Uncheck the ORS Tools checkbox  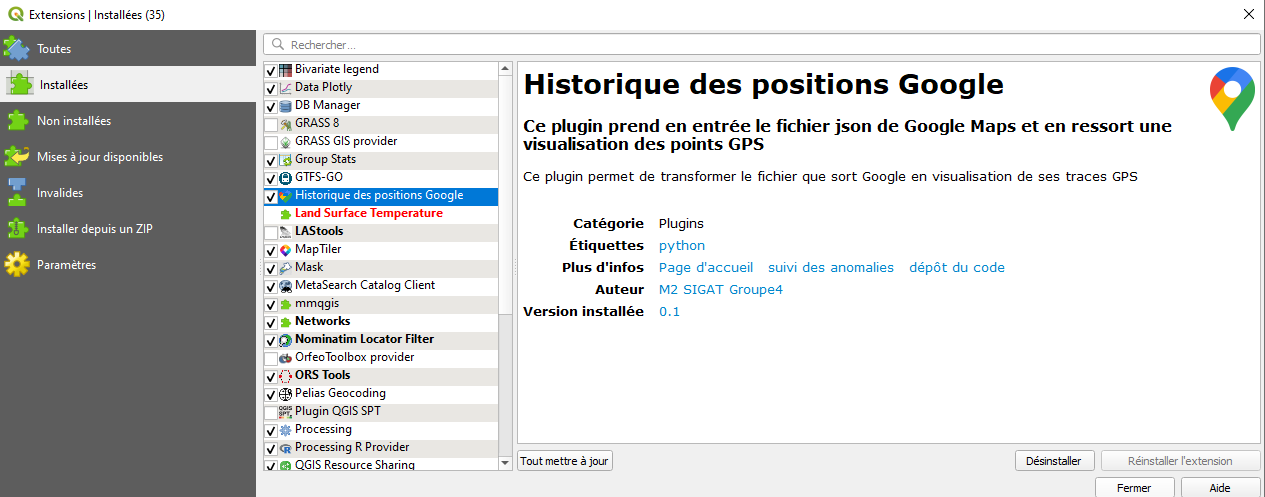[x=271, y=377]
